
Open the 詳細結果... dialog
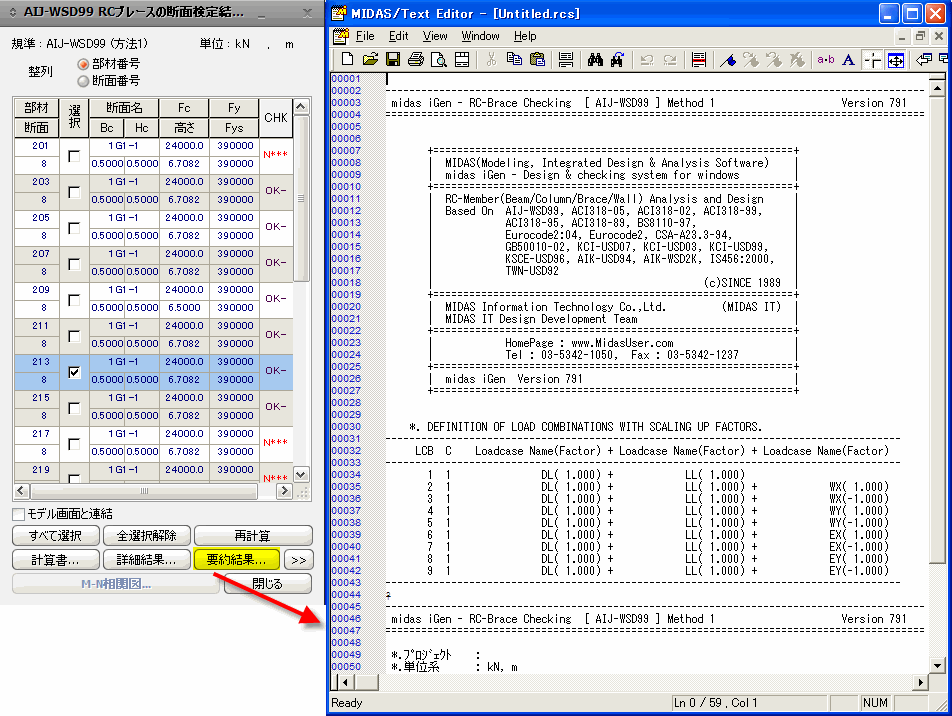tap(147, 560)
